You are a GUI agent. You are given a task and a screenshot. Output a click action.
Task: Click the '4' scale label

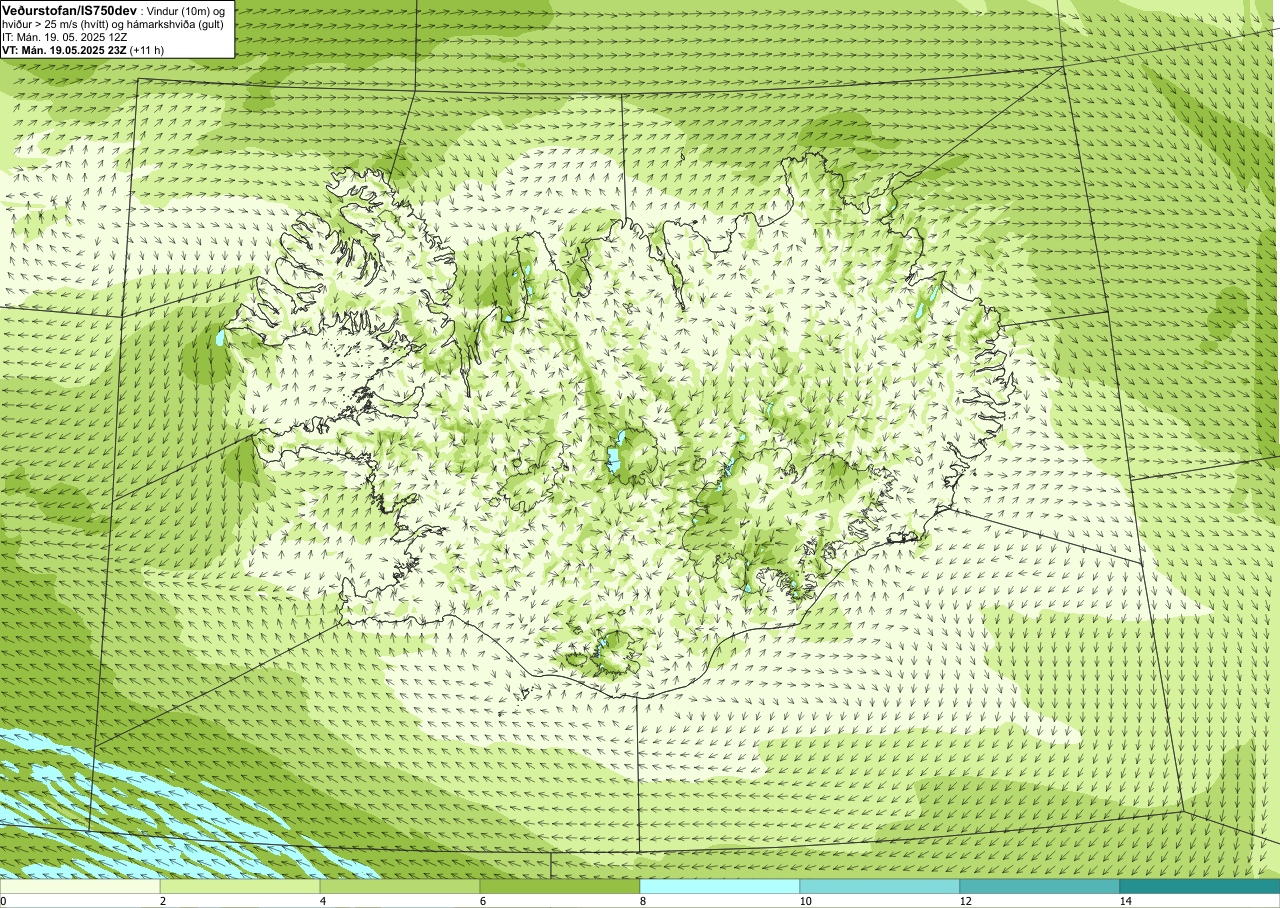point(322,901)
